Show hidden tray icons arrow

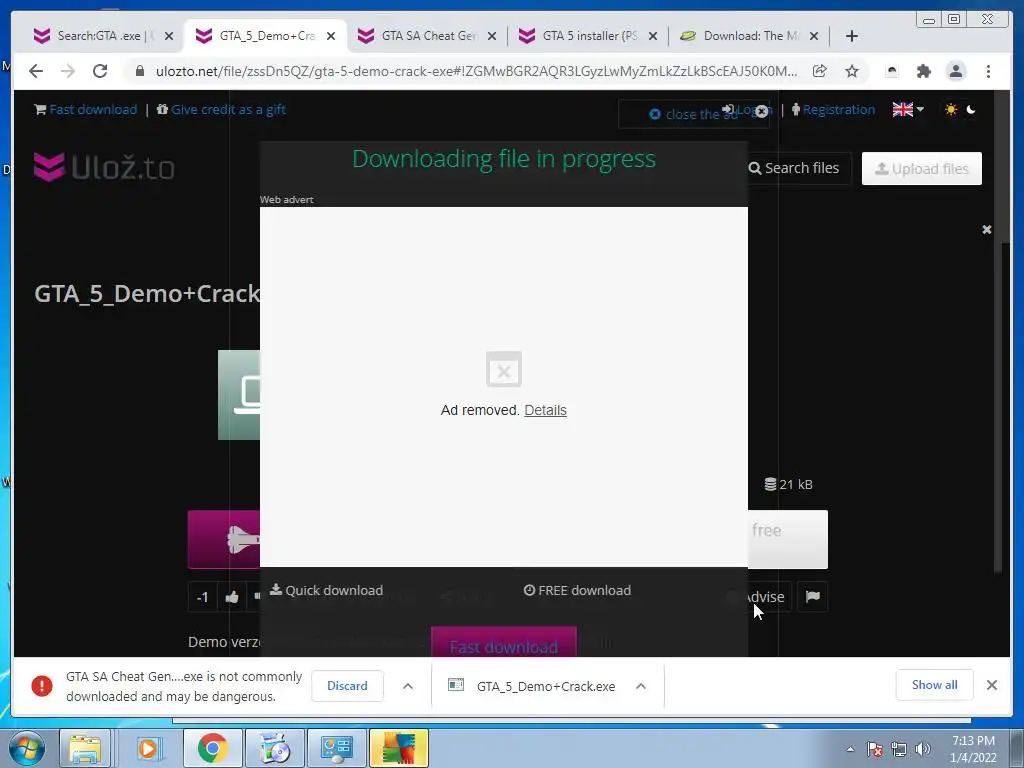pyautogui.click(x=850, y=749)
